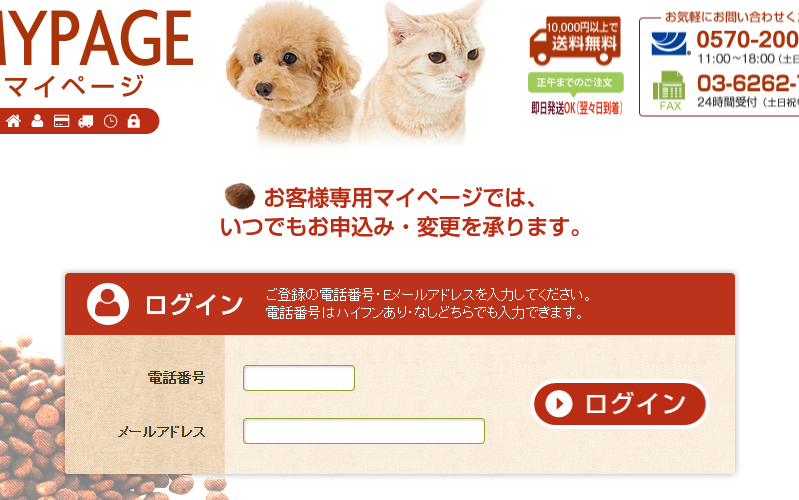Click the green 正午までのご注文 badge
The width and height of the screenshot is (799, 500).
(576, 83)
